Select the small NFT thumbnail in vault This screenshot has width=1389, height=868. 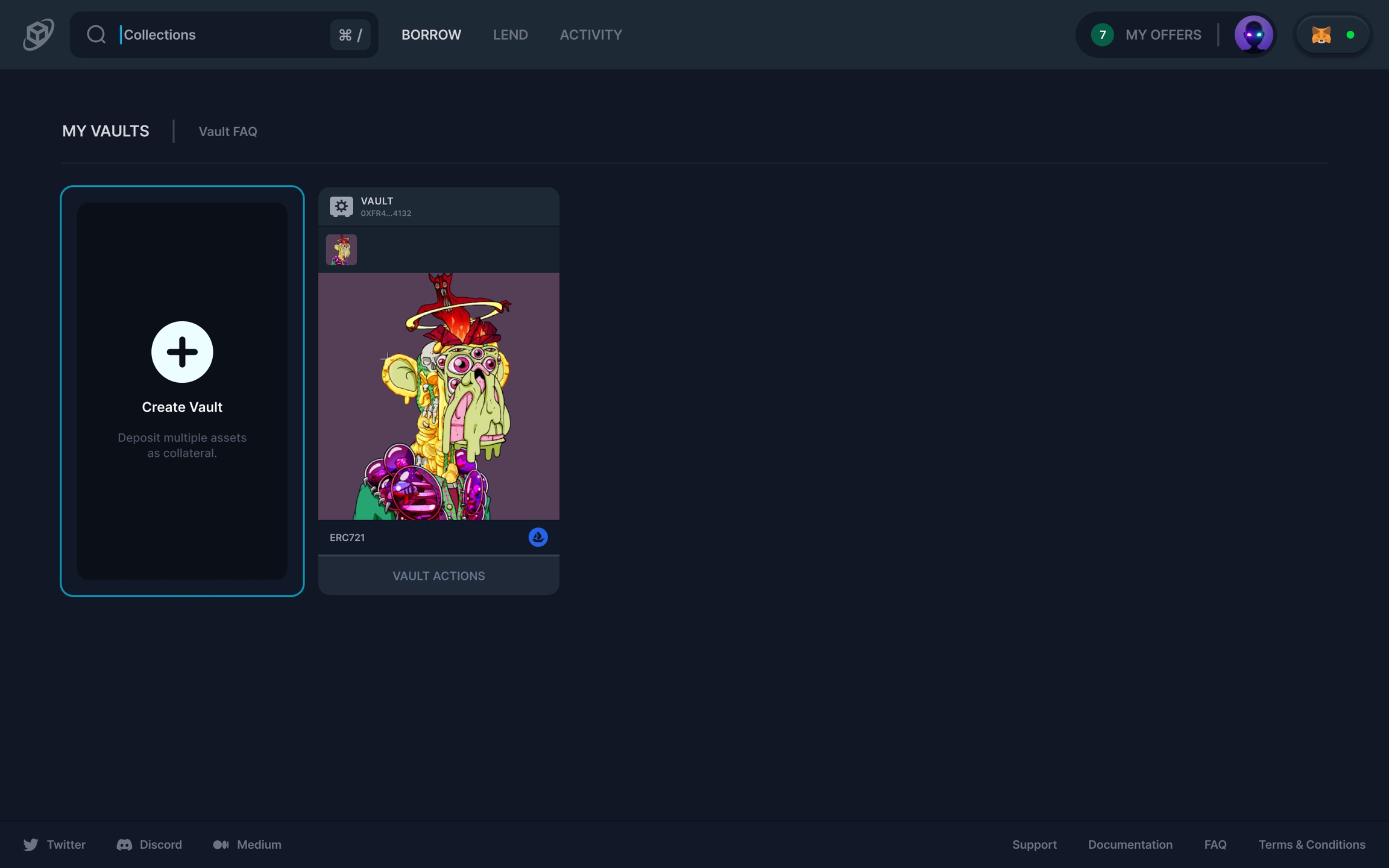pos(341,250)
